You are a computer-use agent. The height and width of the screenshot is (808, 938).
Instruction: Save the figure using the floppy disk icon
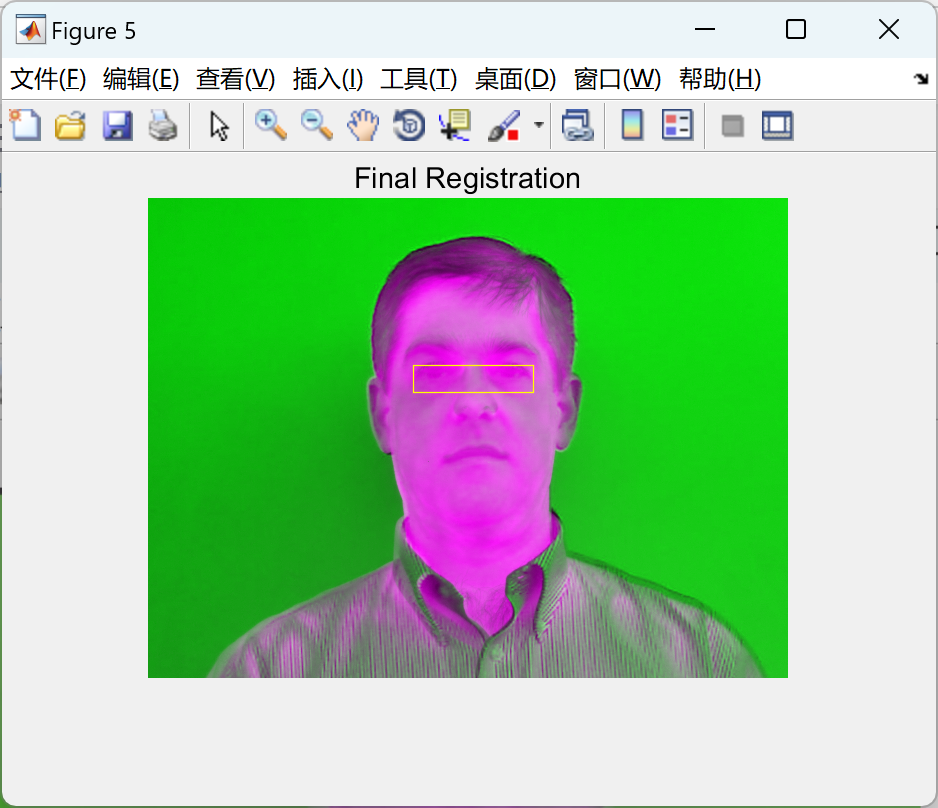[117, 126]
